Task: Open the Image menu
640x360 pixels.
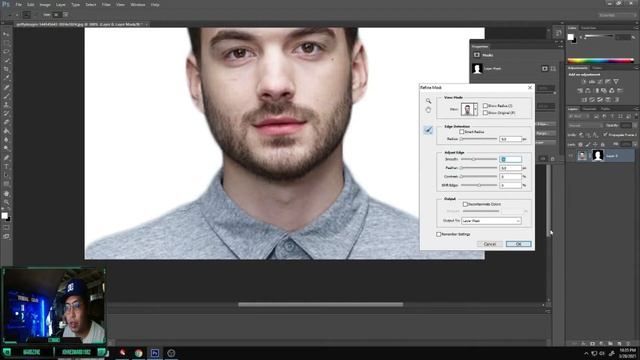Action: pos(45,4)
